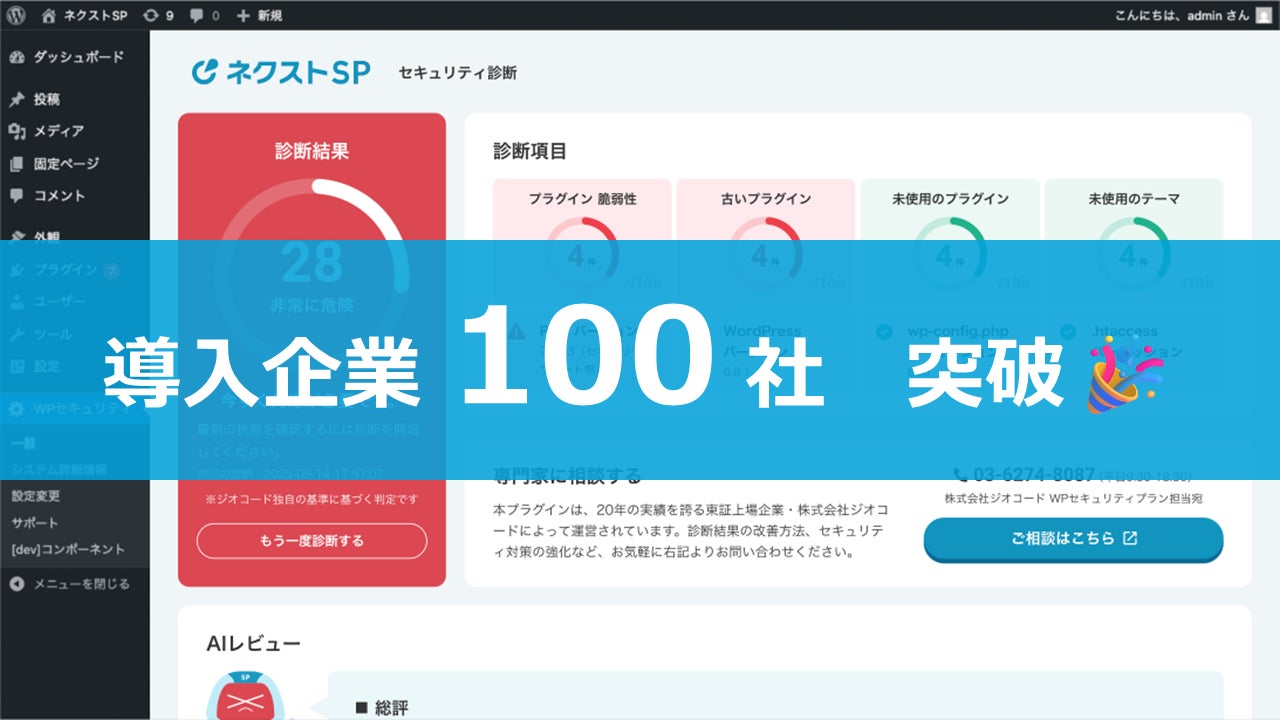Click the WPセキュリティプラン担当宛 contact line
1280x720 pixels.
click(1073, 497)
